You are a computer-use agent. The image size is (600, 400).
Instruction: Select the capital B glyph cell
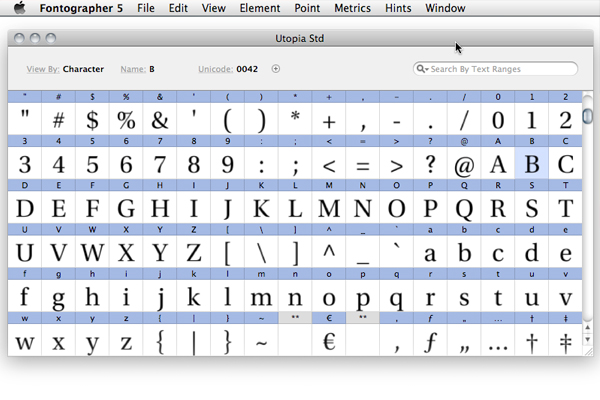point(532,165)
